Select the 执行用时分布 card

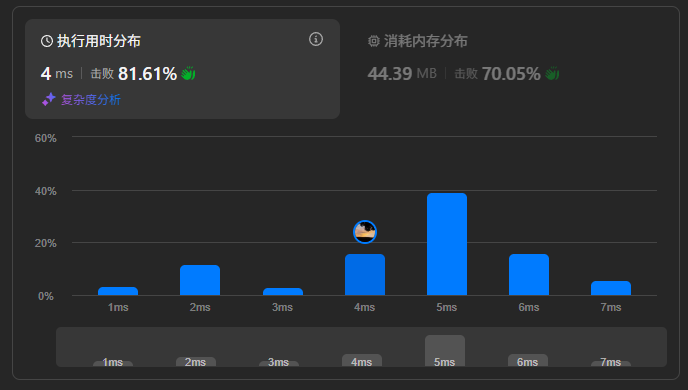tap(183, 69)
